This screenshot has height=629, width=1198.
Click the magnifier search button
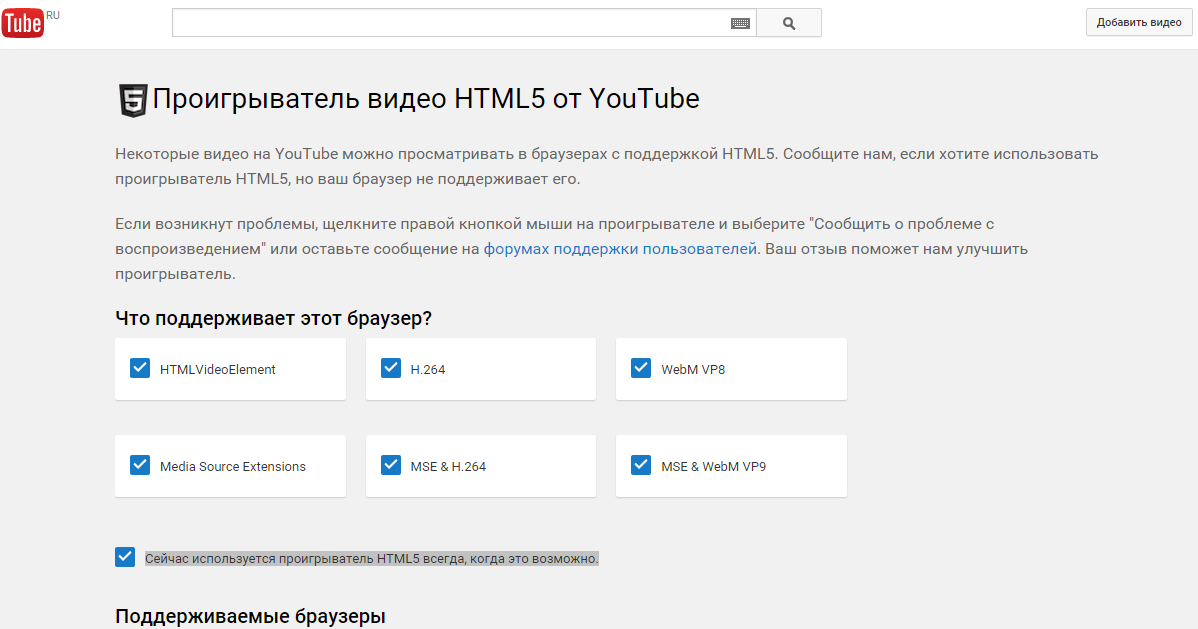[x=788, y=23]
